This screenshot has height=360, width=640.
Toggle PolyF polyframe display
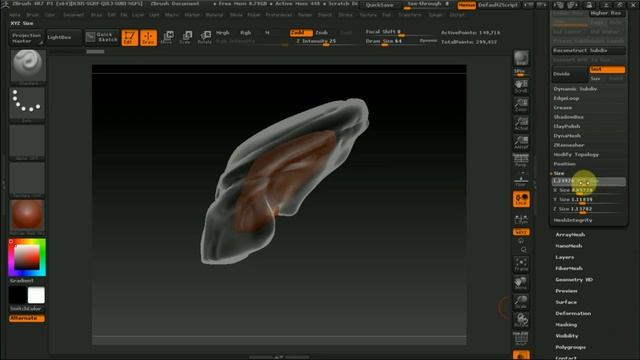pos(521,339)
